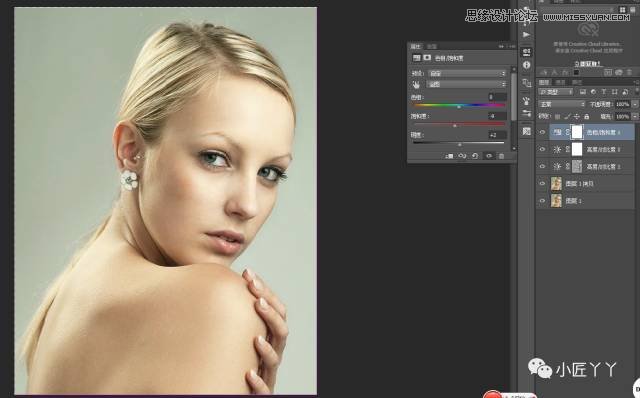Open the fill slider dropdown arrow
The image size is (640, 398).
635,117
